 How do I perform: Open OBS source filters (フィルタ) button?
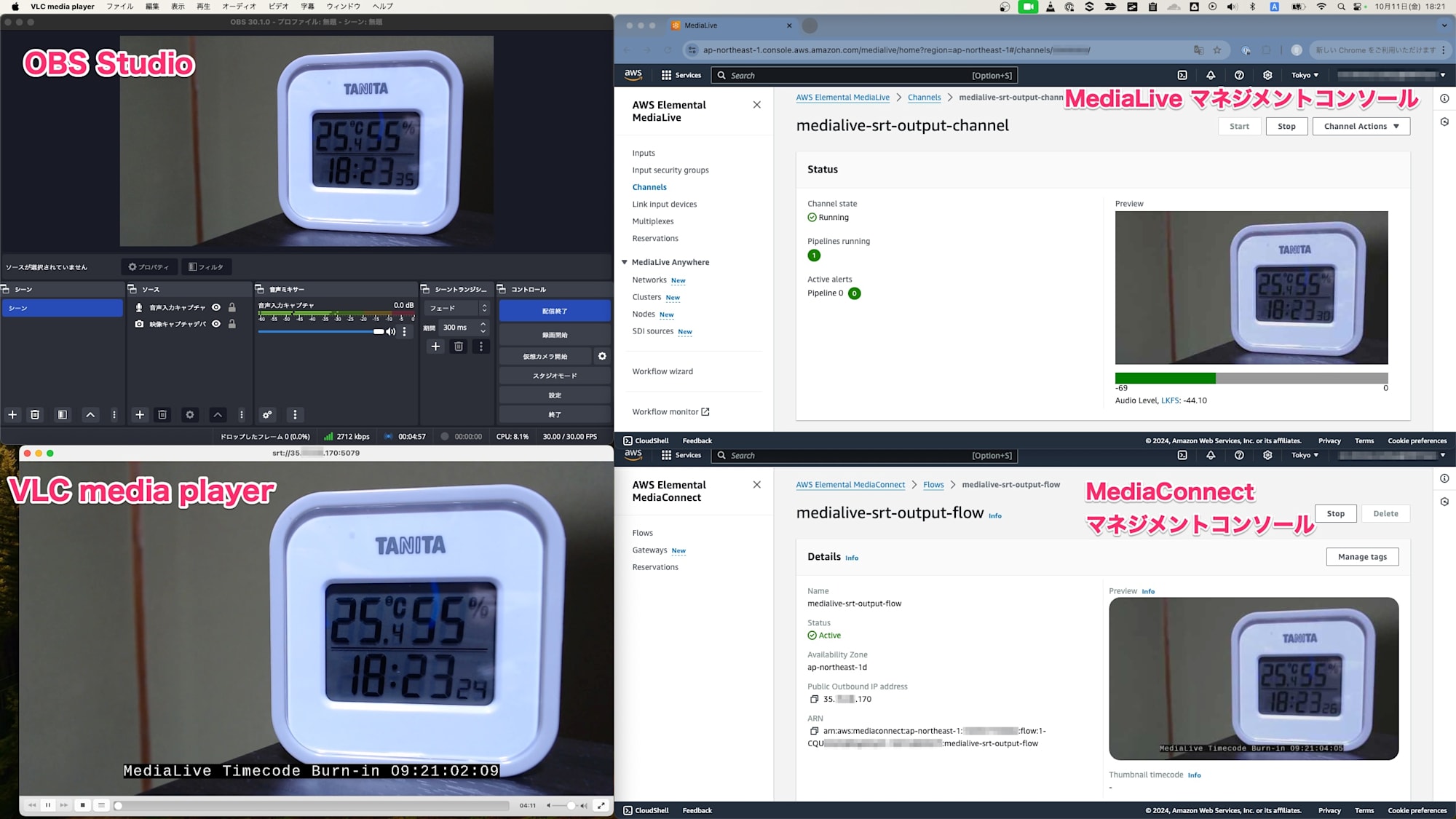pos(206,267)
